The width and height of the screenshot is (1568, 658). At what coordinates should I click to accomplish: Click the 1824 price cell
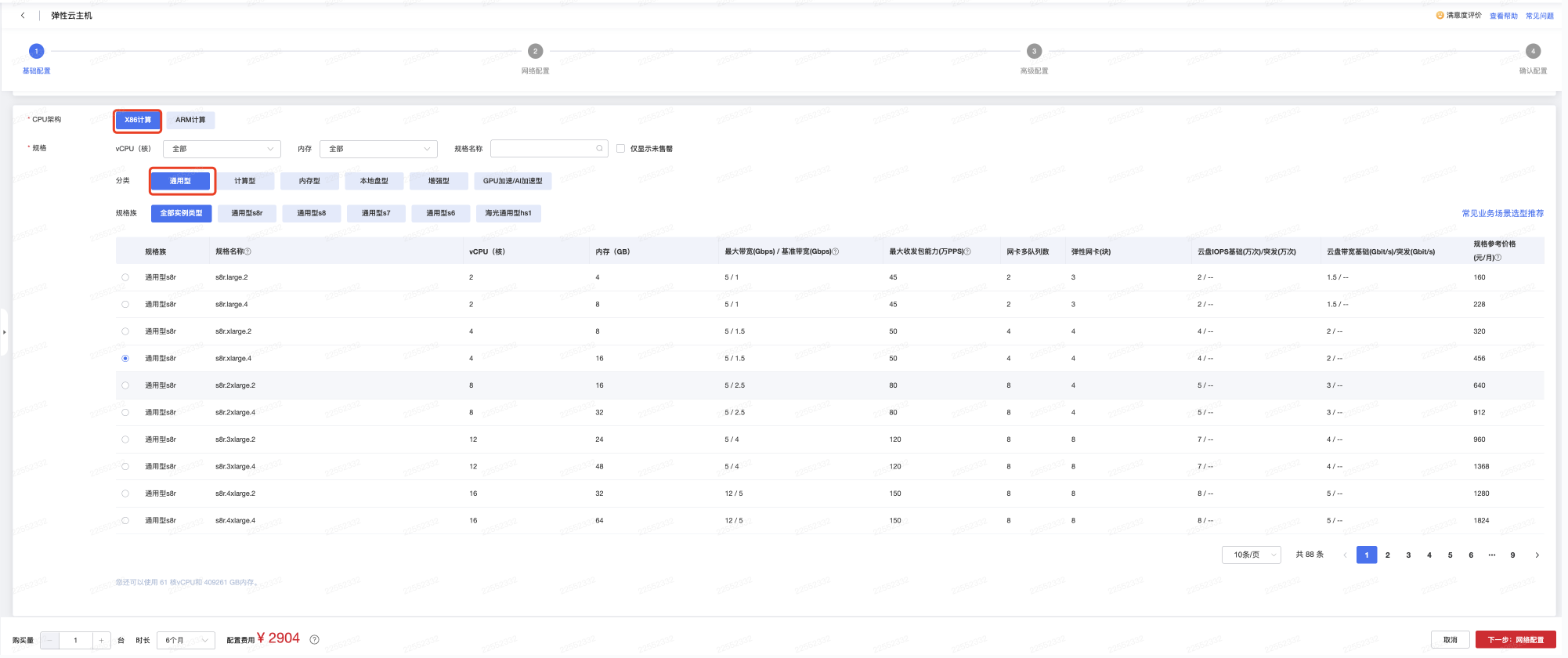(1481, 520)
